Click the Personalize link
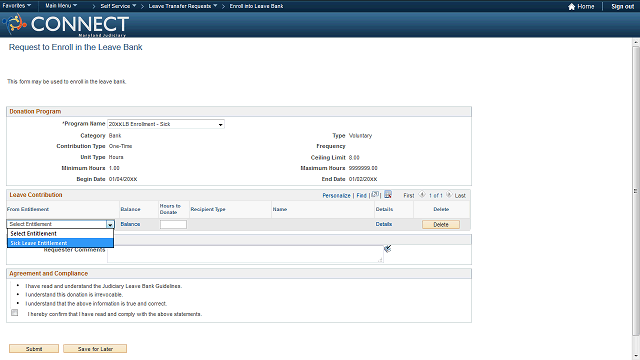Viewport: 640px width, 360px height. click(336, 196)
